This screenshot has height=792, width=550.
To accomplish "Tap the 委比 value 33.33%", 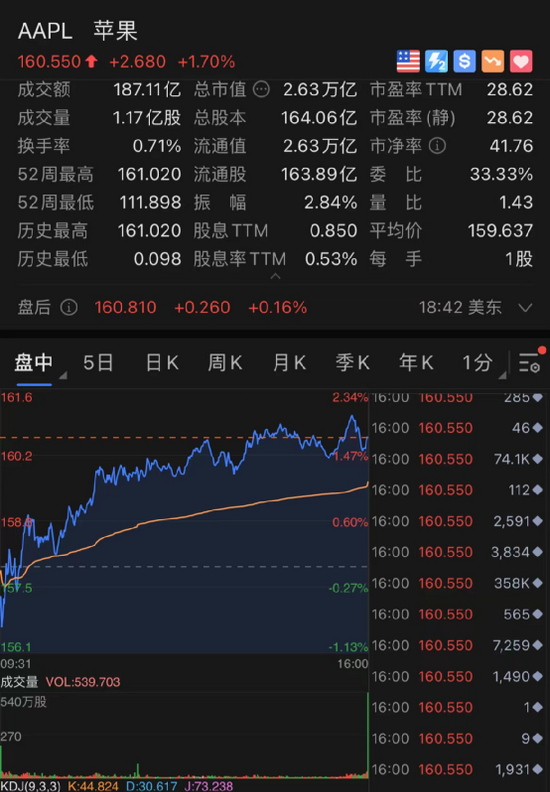I will [x=502, y=174].
